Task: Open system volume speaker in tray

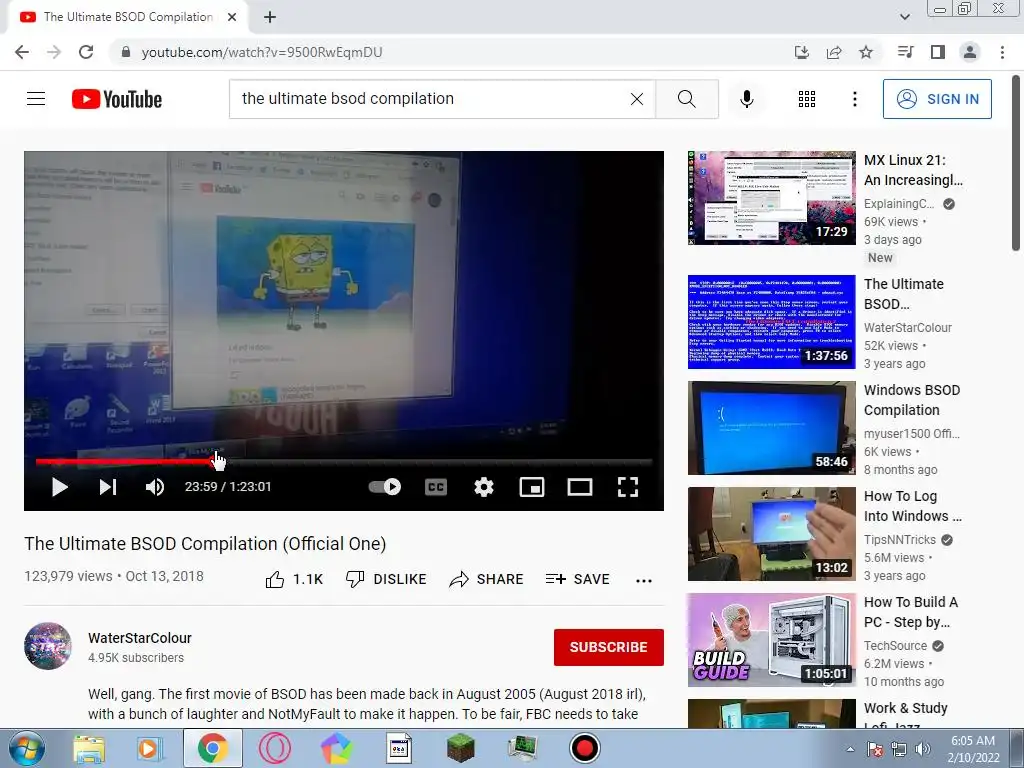Action: point(923,749)
